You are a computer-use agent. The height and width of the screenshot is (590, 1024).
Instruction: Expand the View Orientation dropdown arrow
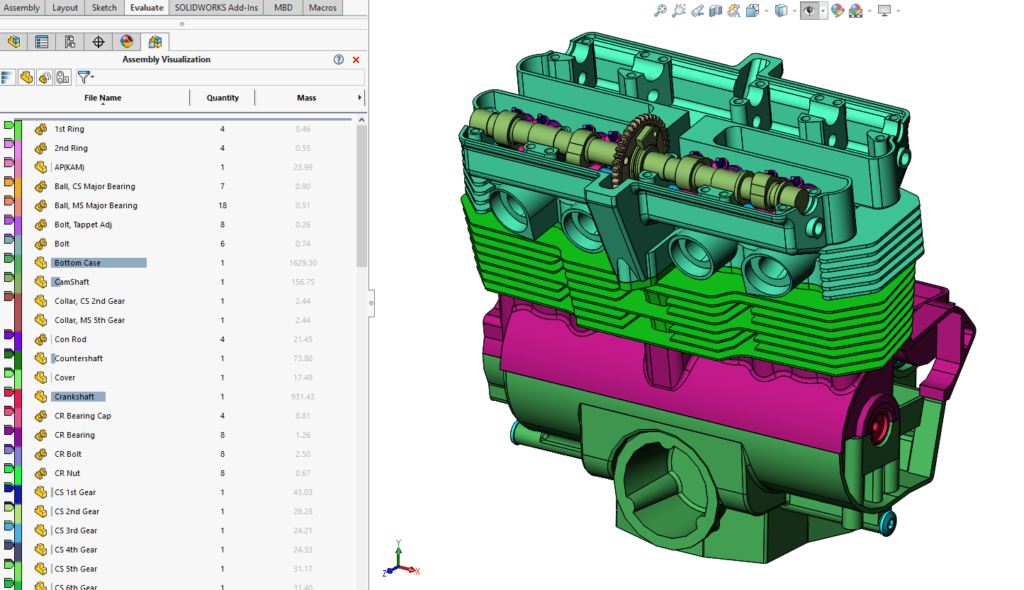click(766, 11)
